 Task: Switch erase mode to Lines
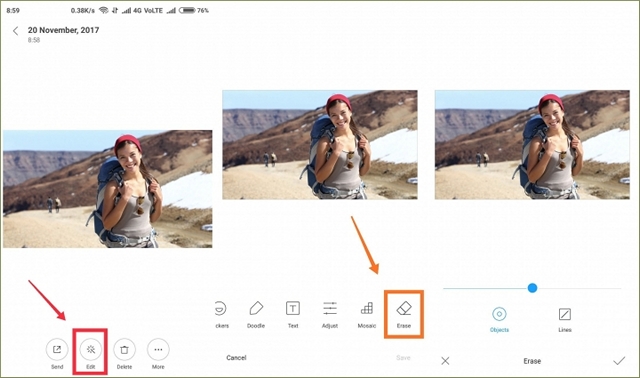click(564, 319)
